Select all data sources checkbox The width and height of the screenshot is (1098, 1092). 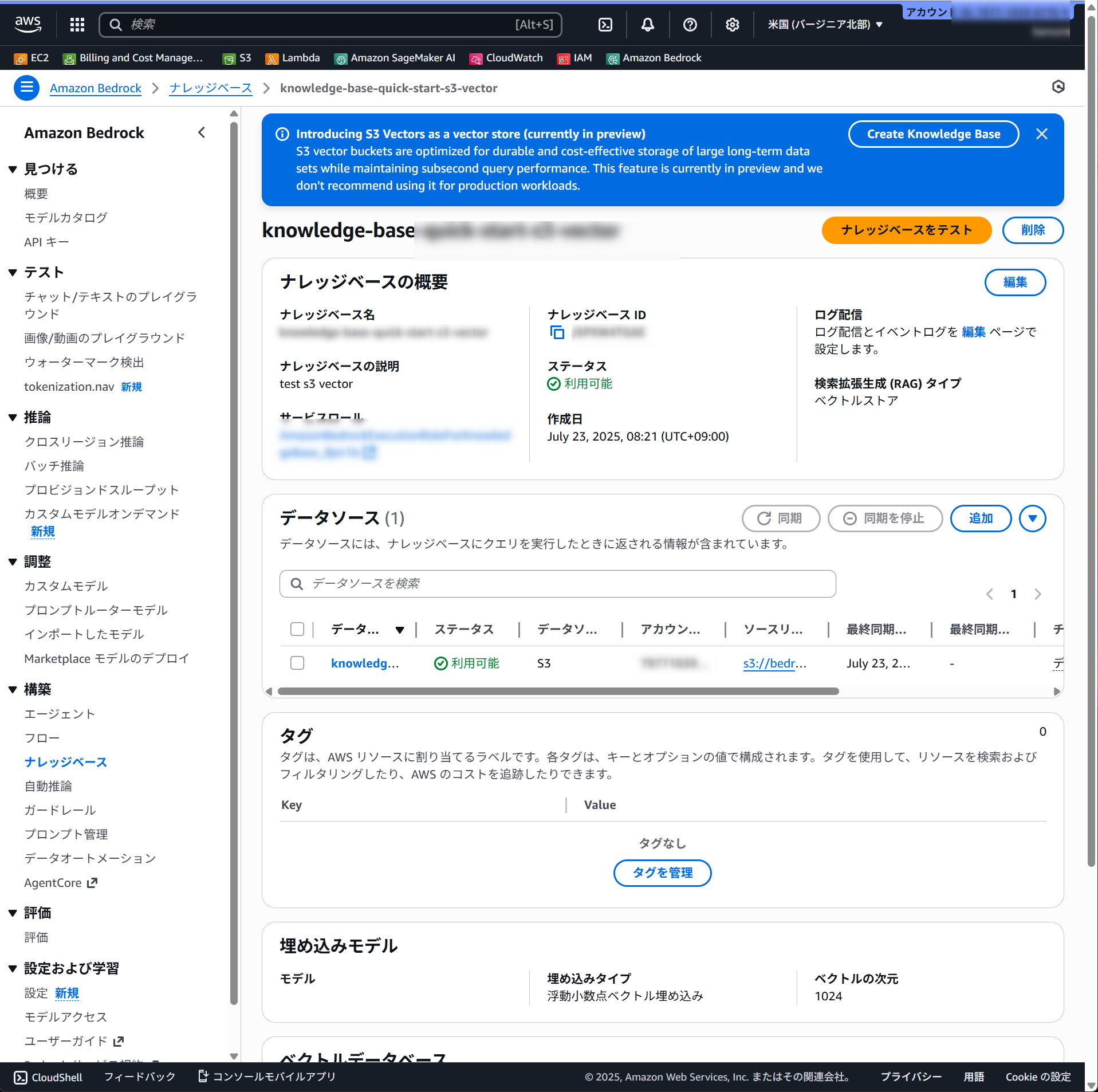coord(297,629)
